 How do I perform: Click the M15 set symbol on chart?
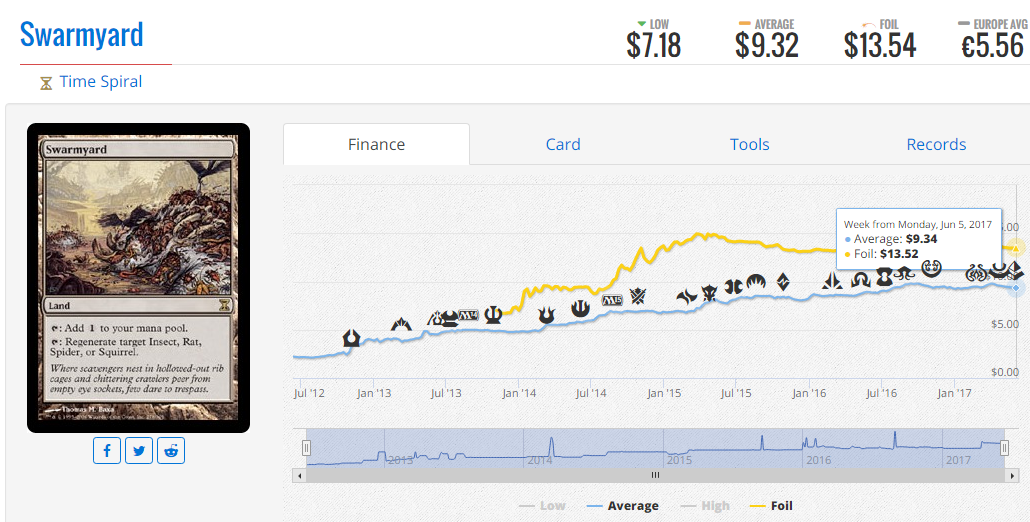(x=612, y=300)
